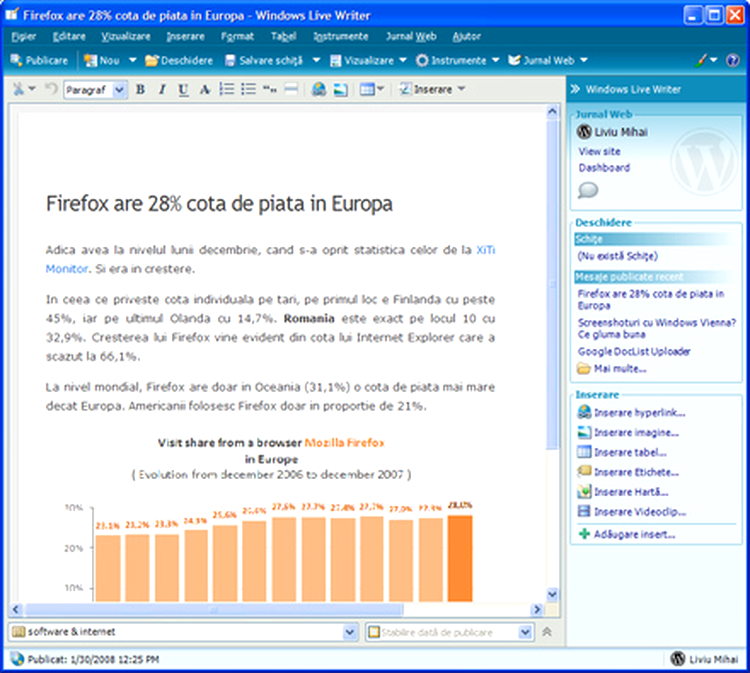Open the Editare menu
The width and height of the screenshot is (750, 673).
pyautogui.click(x=69, y=36)
